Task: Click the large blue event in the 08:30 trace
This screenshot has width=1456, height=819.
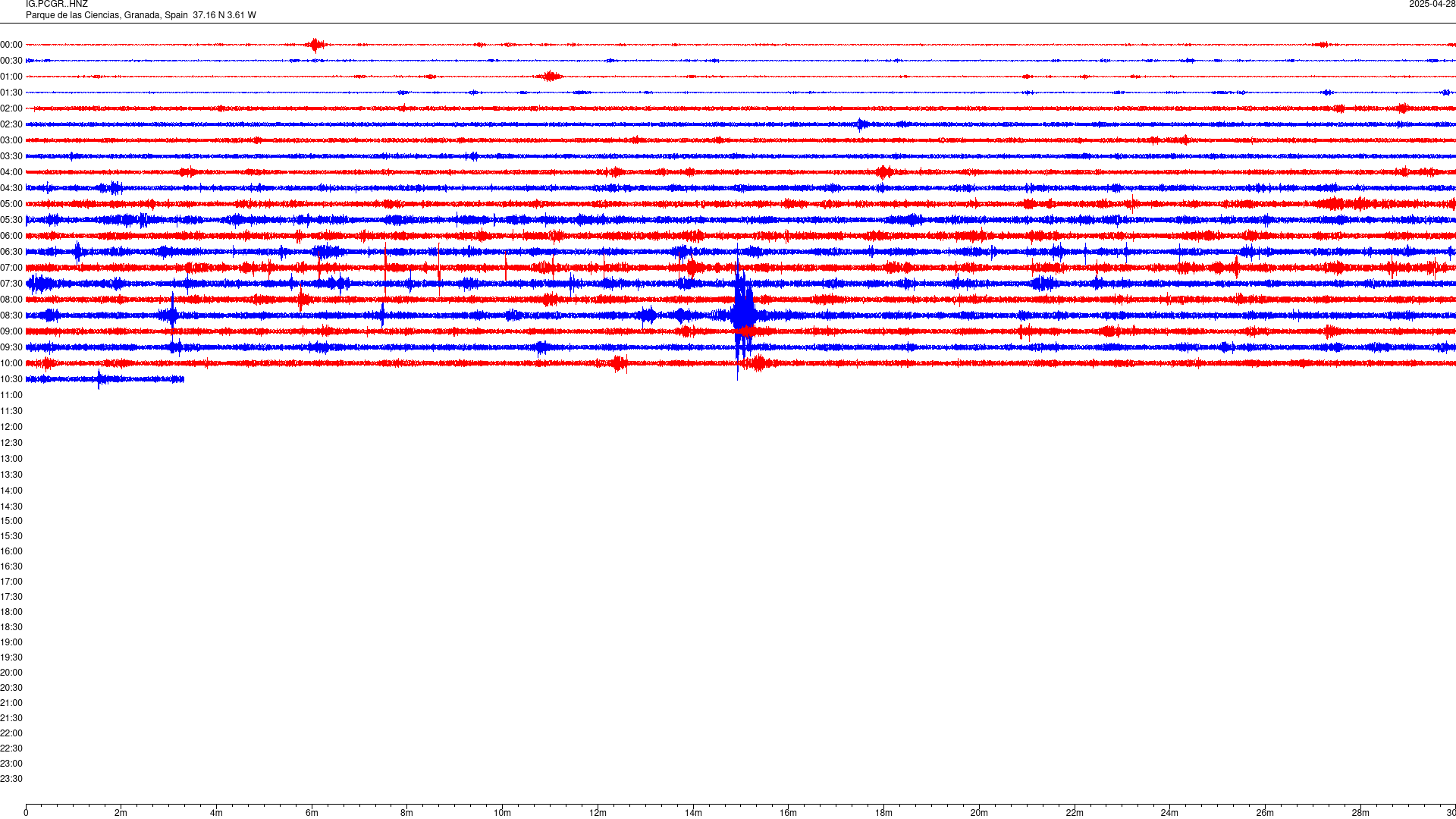Action: [x=743, y=312]
